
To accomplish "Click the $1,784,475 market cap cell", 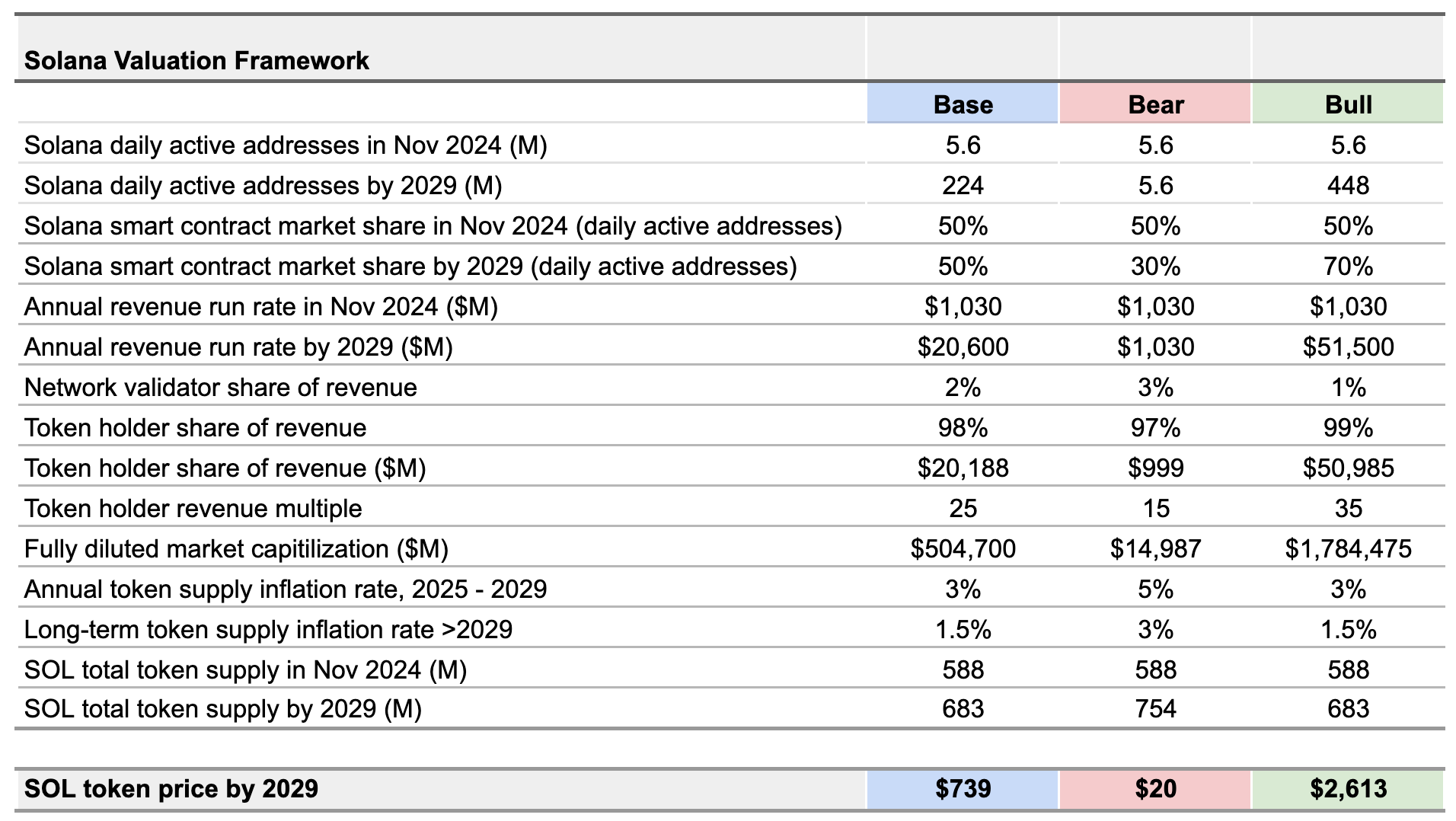I will click(1348, 548).
